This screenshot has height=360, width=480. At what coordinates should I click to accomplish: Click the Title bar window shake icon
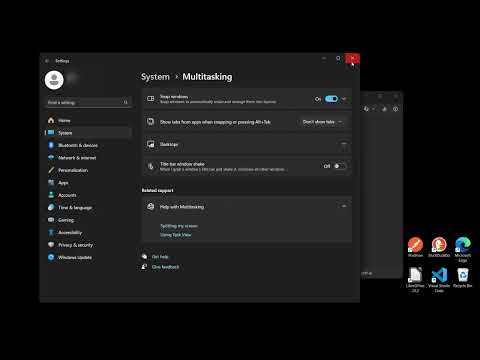[151, 166]
